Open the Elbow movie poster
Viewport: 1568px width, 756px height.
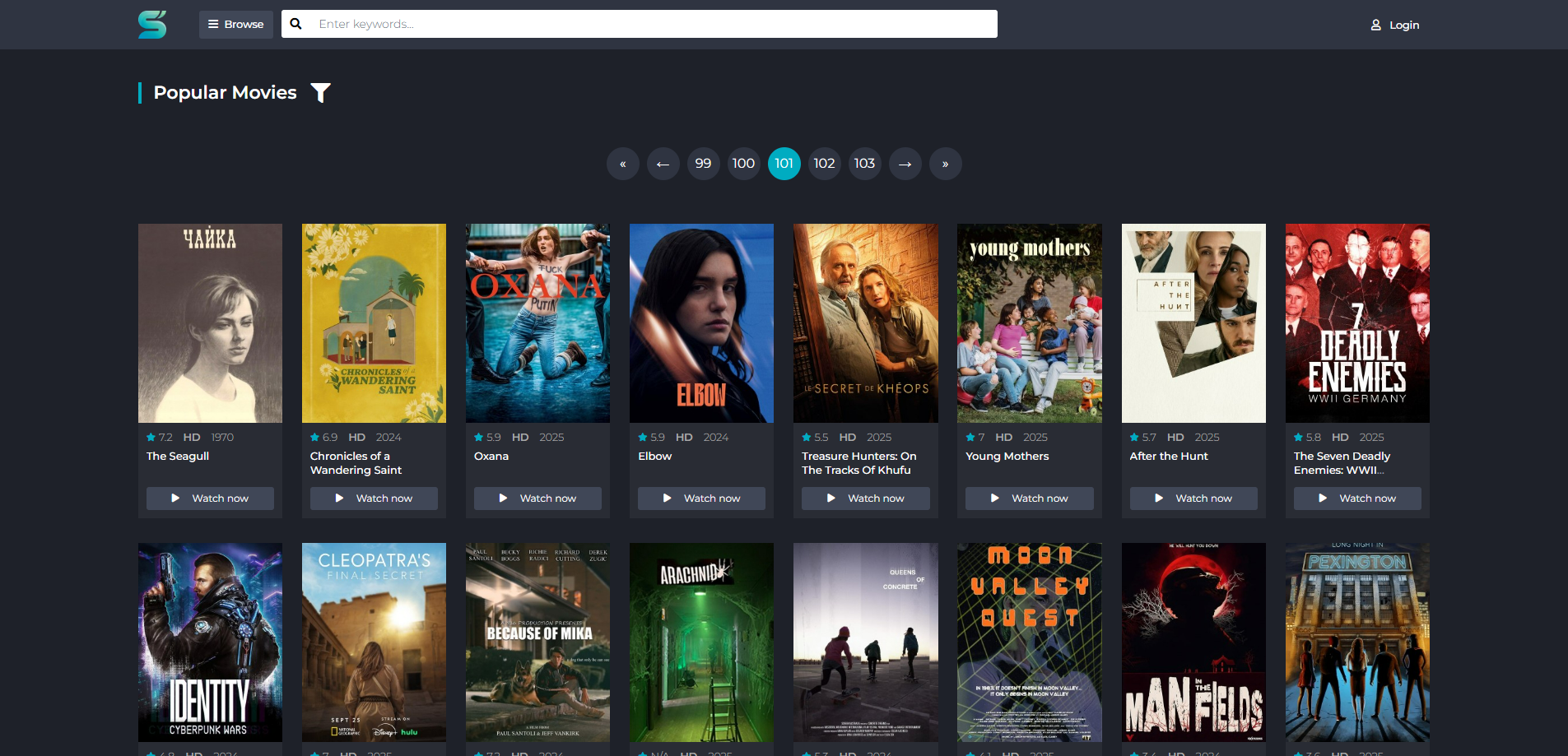pos(701,323)
